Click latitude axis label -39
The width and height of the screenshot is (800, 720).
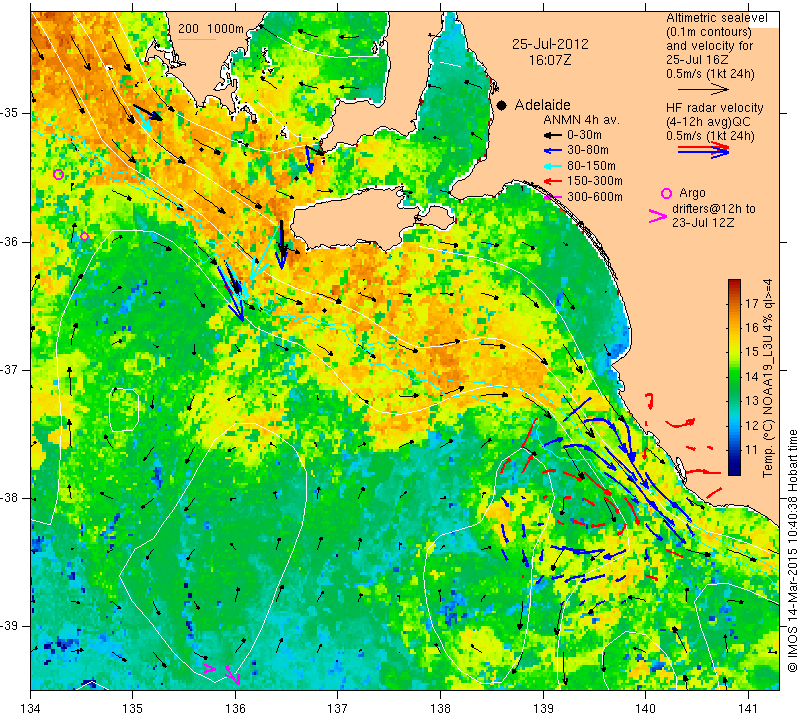tap(10, 626)
